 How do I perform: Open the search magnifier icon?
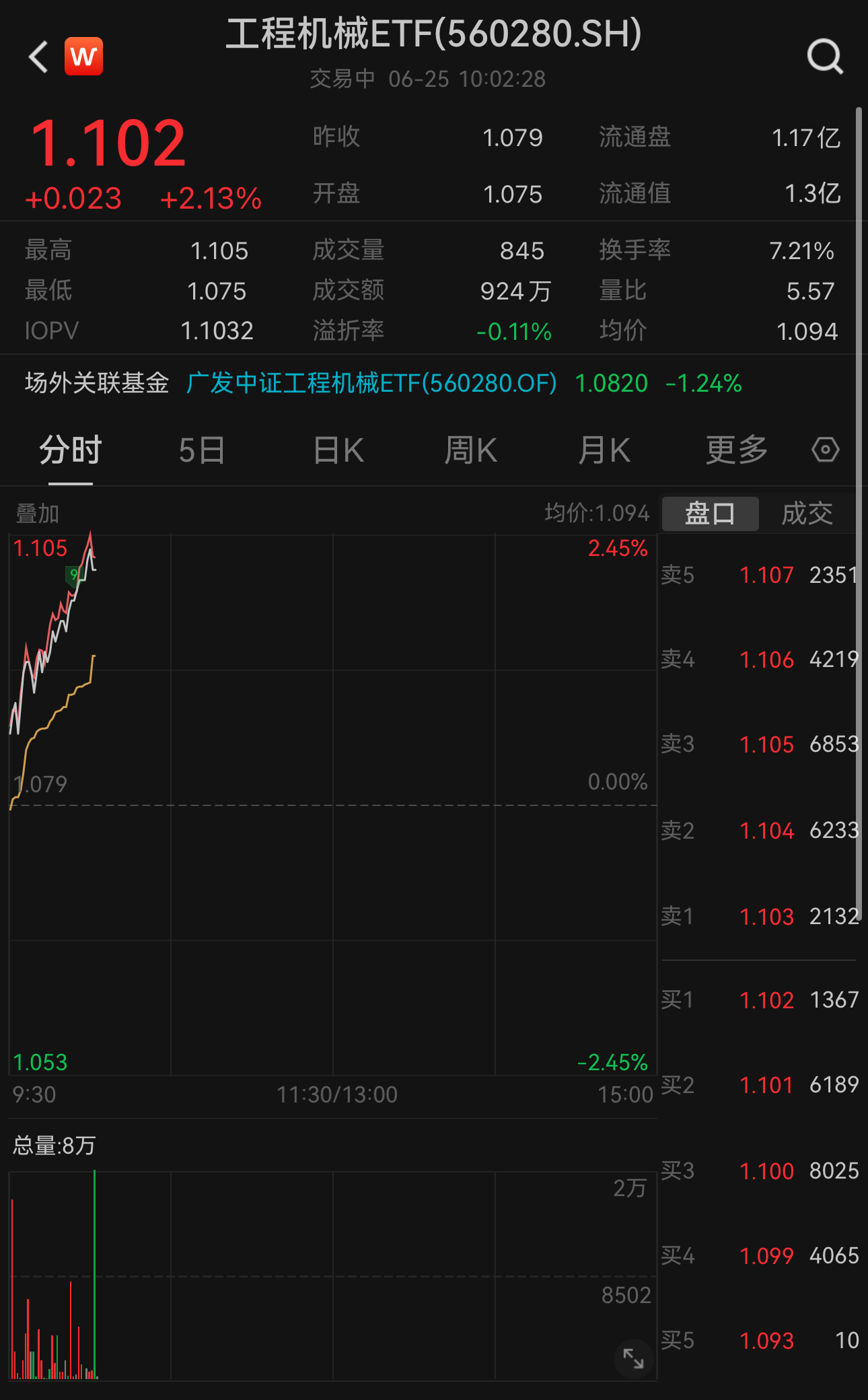825,57
